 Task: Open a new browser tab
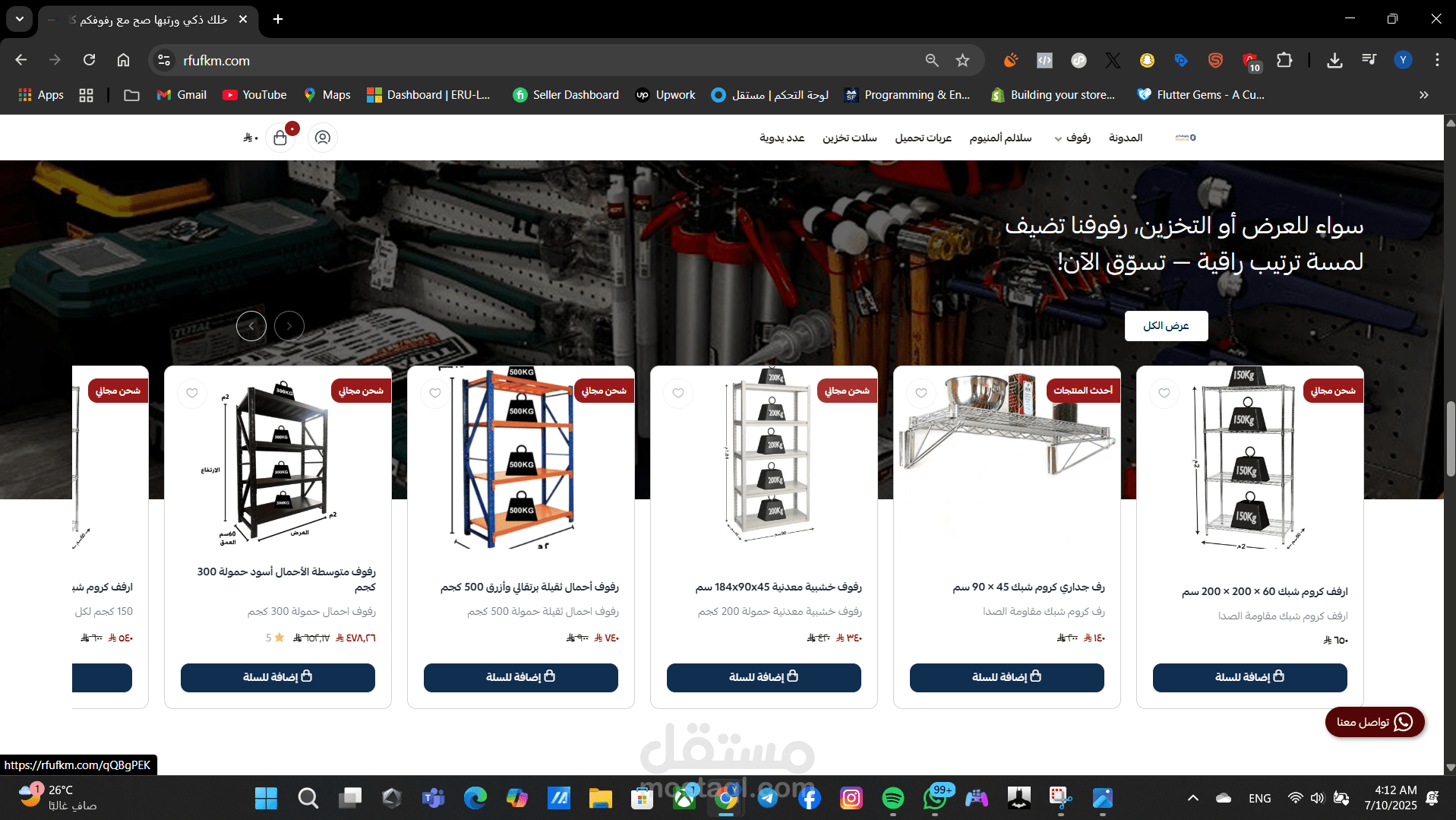(x=278, y=19)
